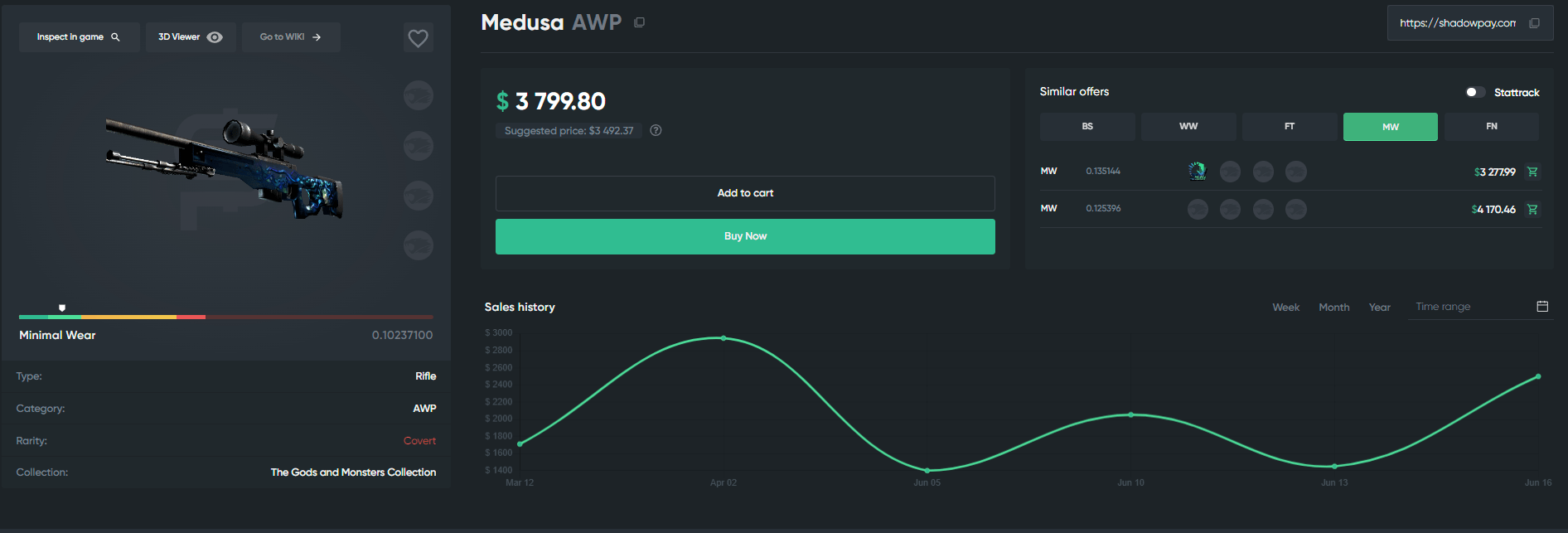1568x533 pixels.
Task: Click the Team Liquid sticker thumbnail
Action: click(x=1197, y=171)
